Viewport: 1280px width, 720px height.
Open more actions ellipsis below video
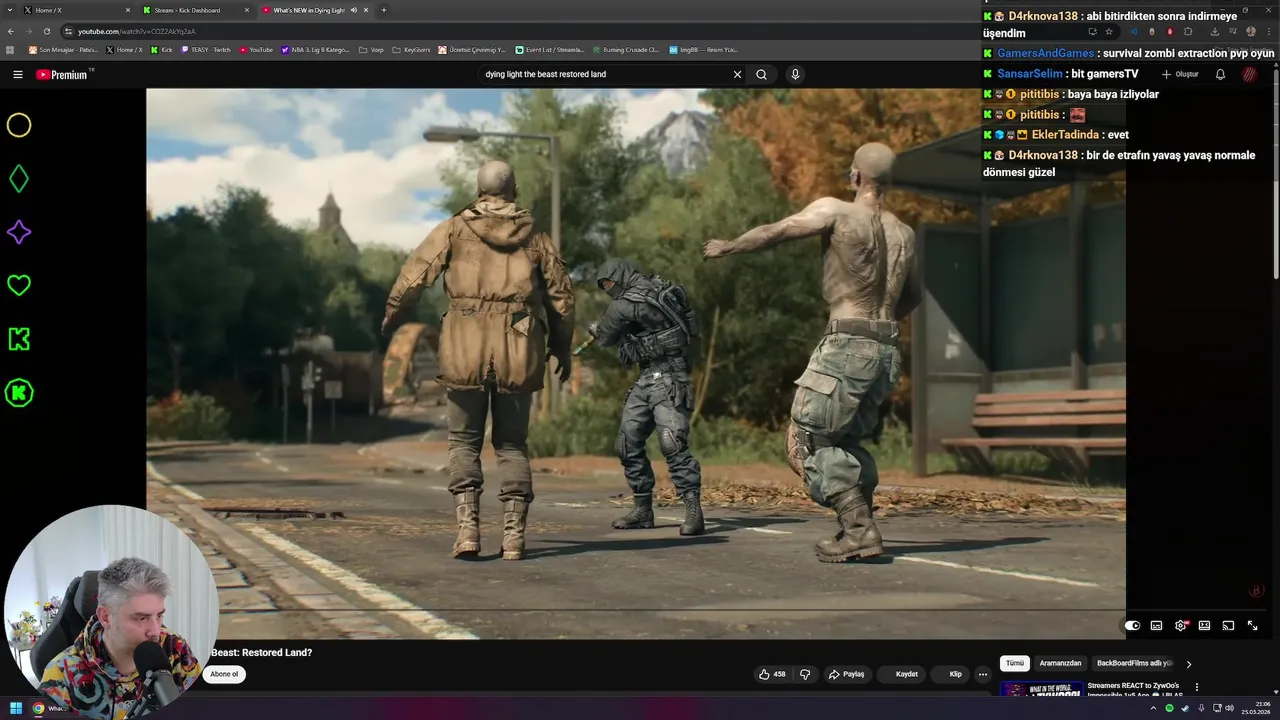983,674
